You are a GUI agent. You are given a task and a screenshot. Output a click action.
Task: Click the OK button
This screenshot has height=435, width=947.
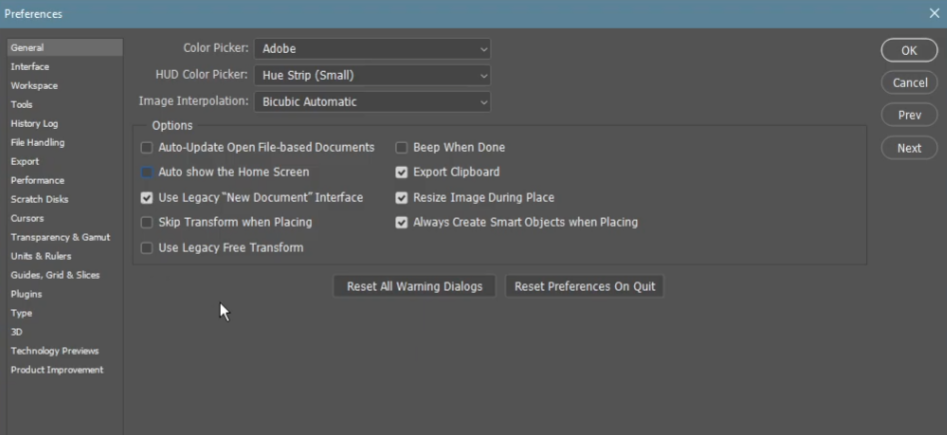click(908, 50)
